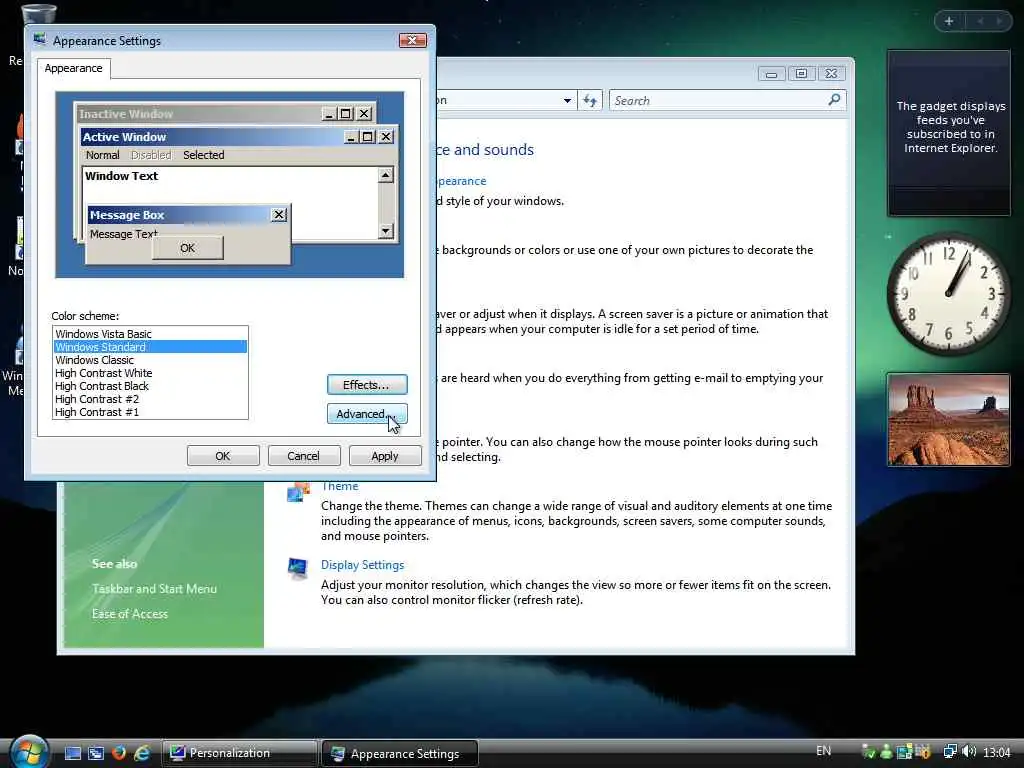Click the security shield tray icon

coord(922,752)
